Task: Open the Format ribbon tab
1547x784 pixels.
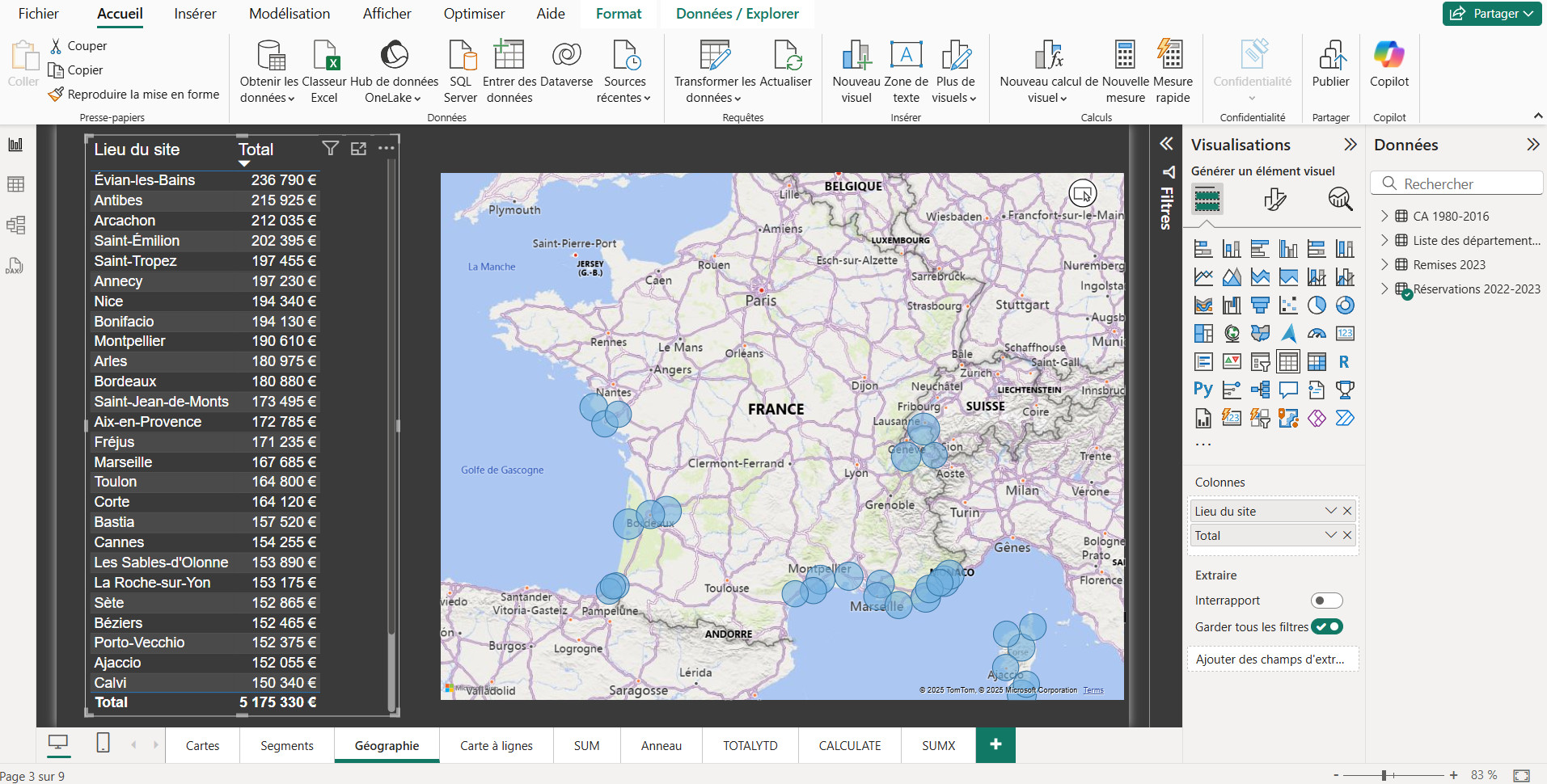Action: click(619, 14)
